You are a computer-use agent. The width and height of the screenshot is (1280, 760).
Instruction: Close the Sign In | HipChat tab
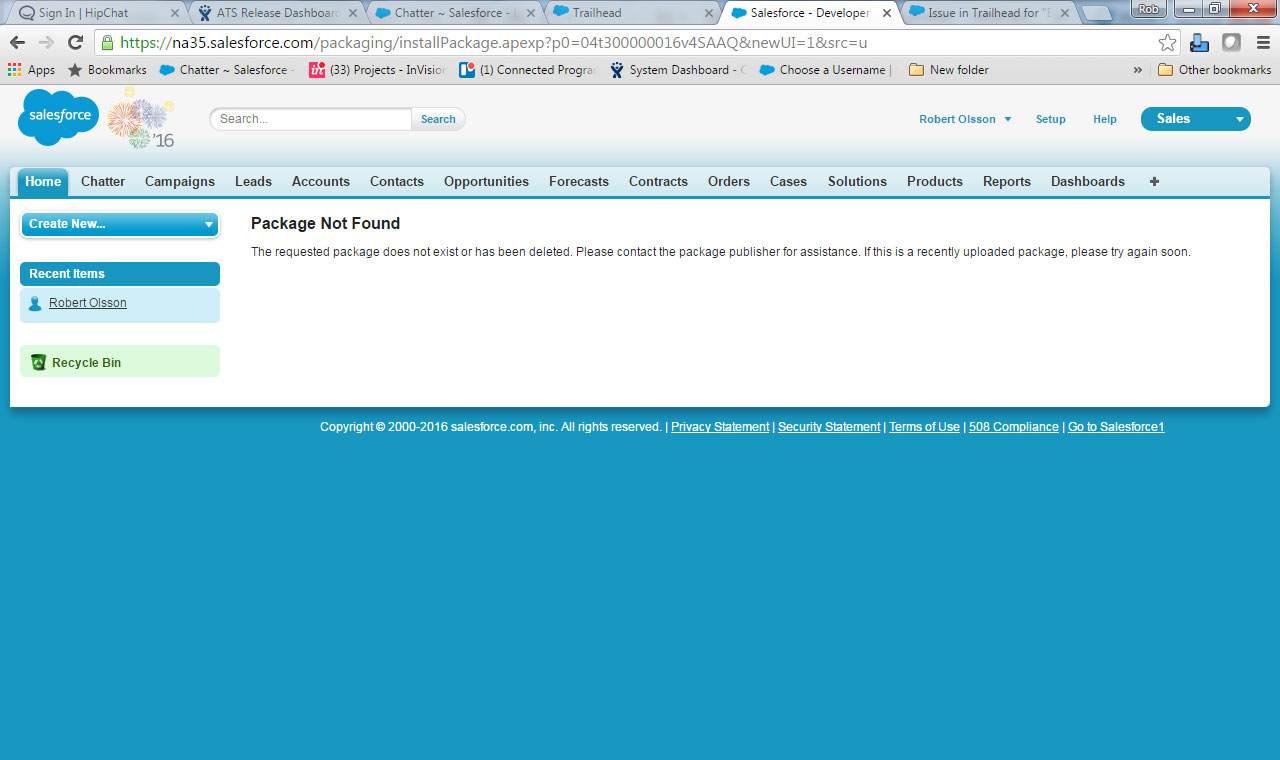coord(175,13)
